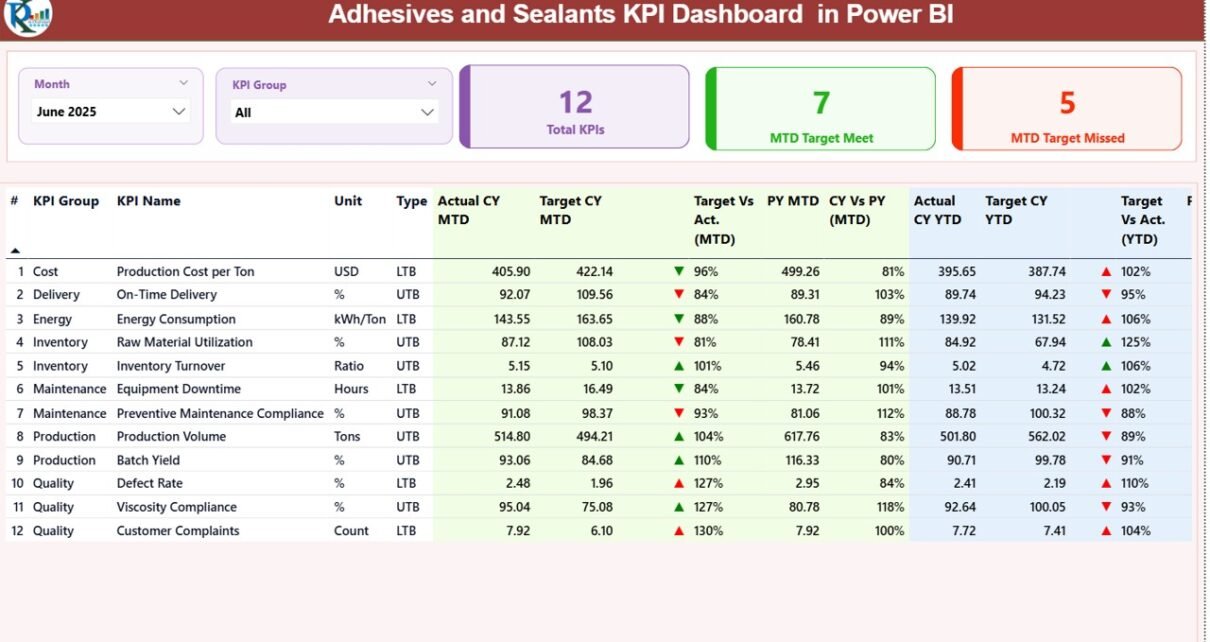Select the Total KPIs card
1210x642 pixels.
coord(575,108)
